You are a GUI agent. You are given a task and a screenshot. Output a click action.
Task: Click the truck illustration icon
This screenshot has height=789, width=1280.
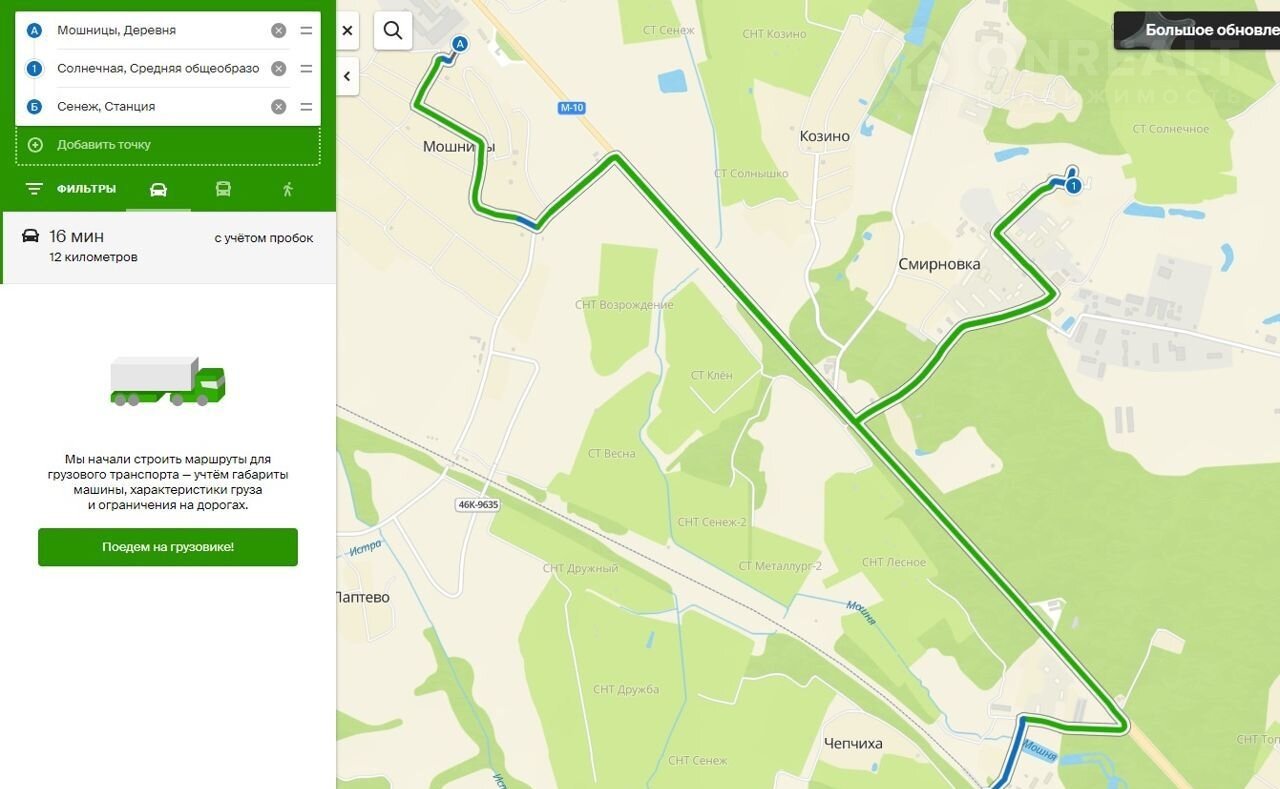pyautogui.click(x=168, y=381)
